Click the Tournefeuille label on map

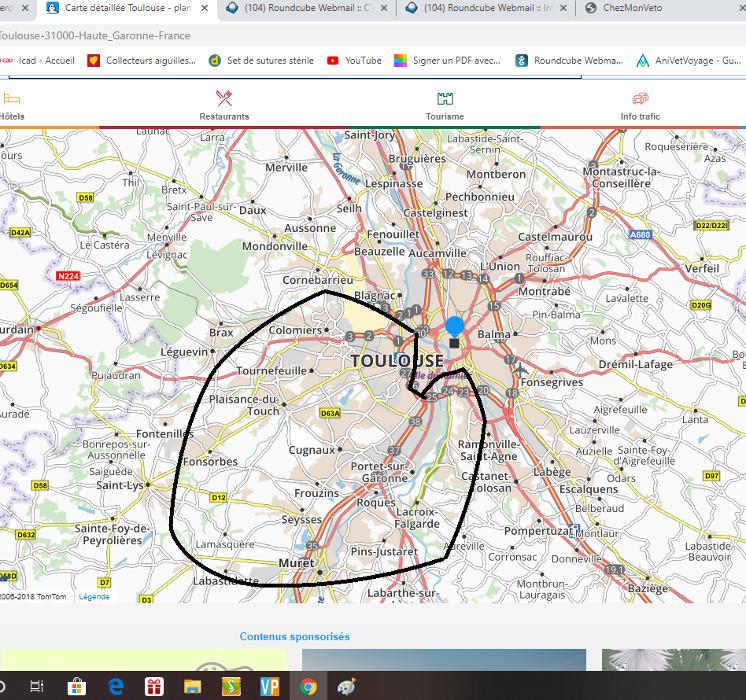[x=272, y=370]
